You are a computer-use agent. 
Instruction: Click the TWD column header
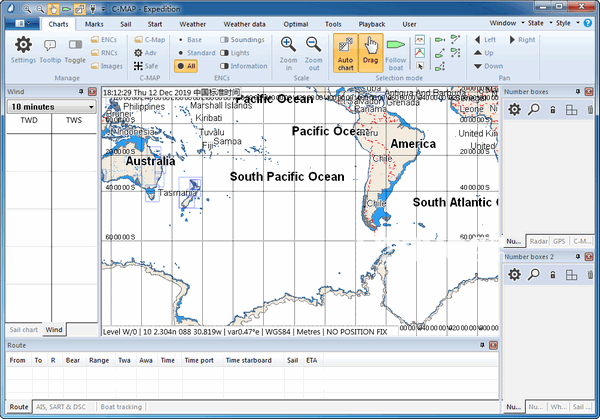(x=29, y=120)
